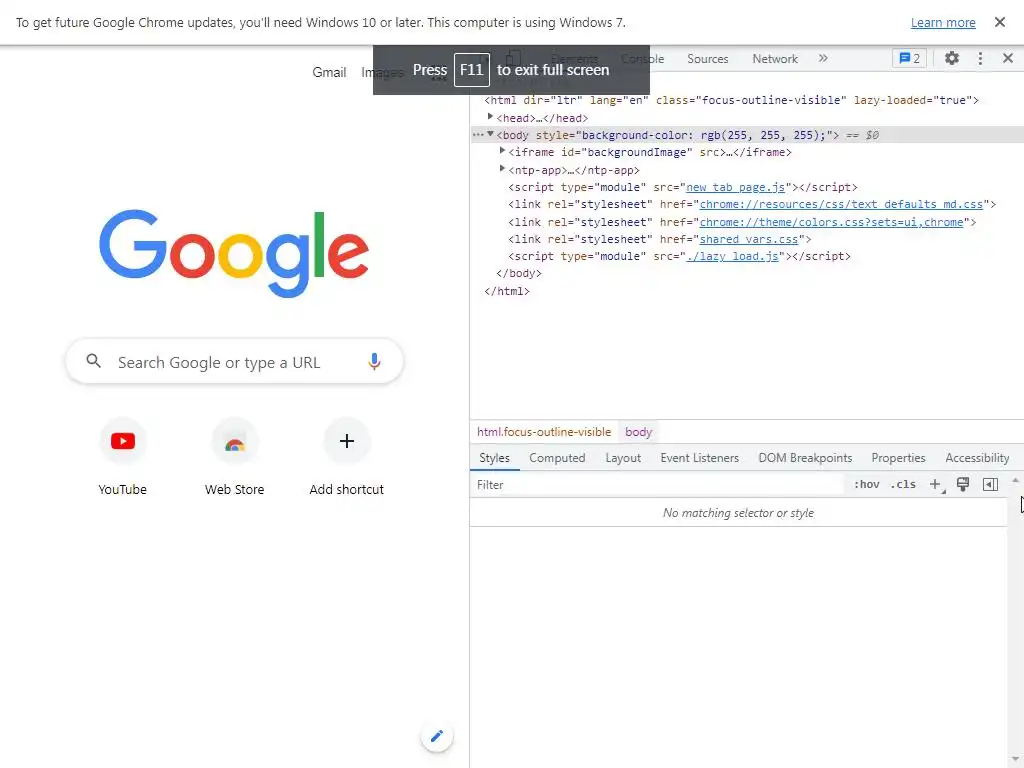
Task: Select html.focus-outline-visible in the breadcrumb
Action: click(544, 432)
